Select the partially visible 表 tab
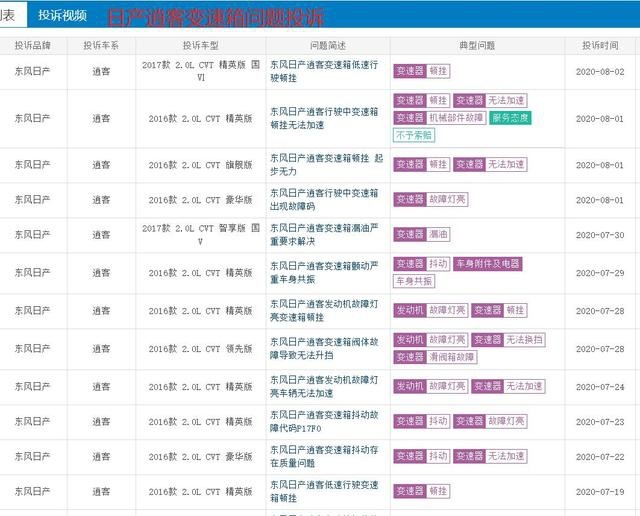640x516 pixels. pyautogui.click(x=7, y=15)
